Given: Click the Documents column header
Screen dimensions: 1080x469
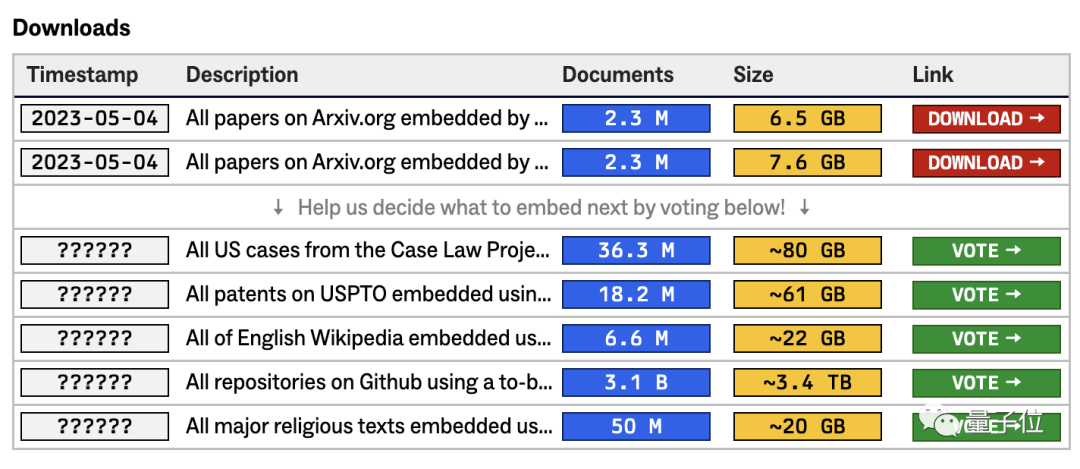Looking at the screenshot, I should click(x=618, y=74).
